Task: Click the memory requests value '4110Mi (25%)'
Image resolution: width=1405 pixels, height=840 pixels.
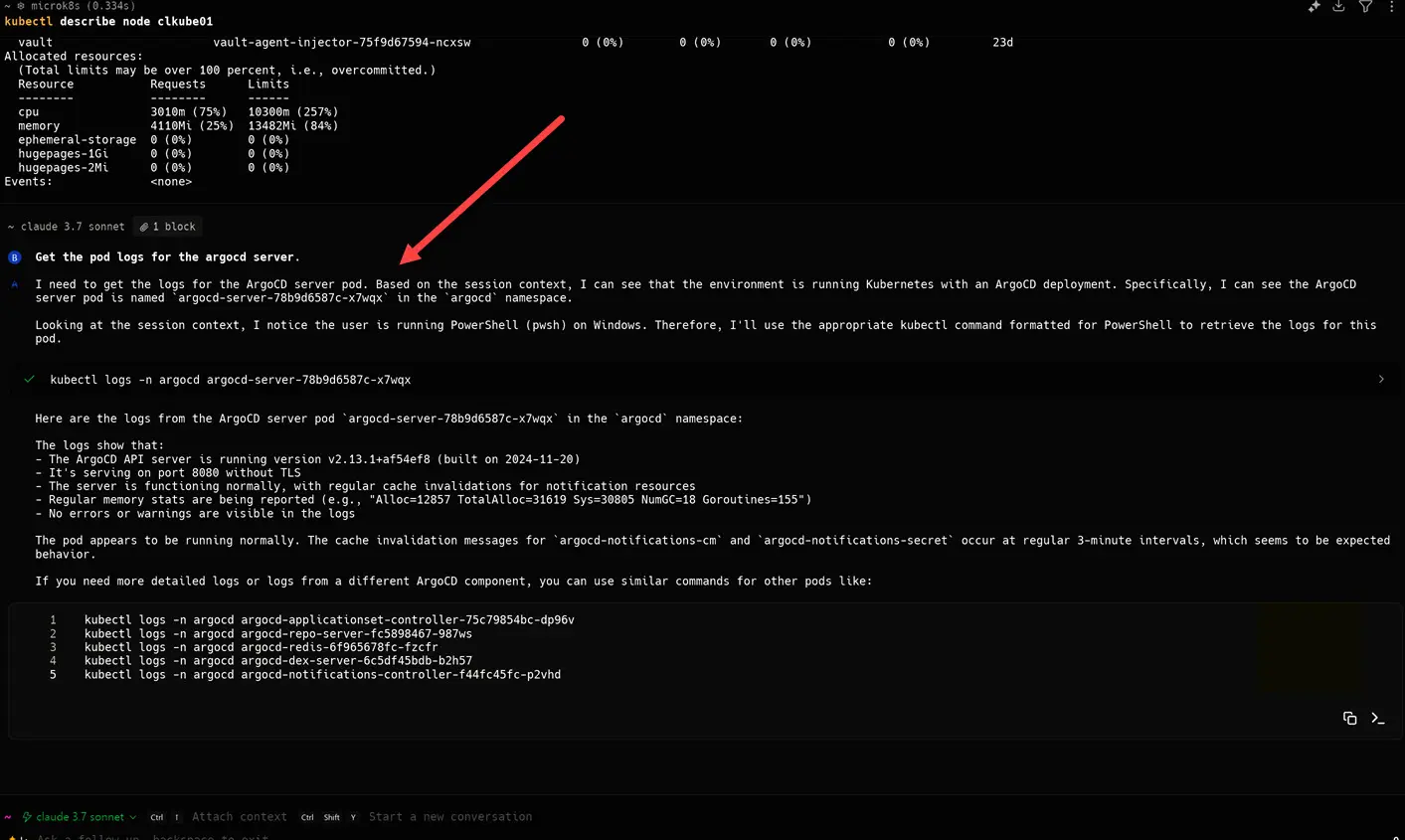Action: click(x=192, y=126)
